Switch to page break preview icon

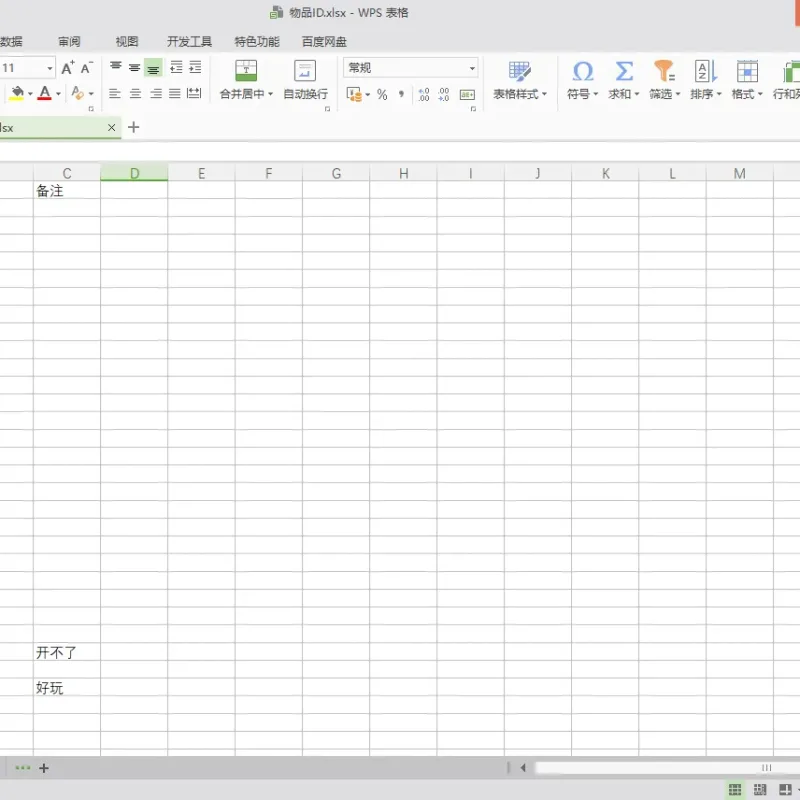pos(760,789)
